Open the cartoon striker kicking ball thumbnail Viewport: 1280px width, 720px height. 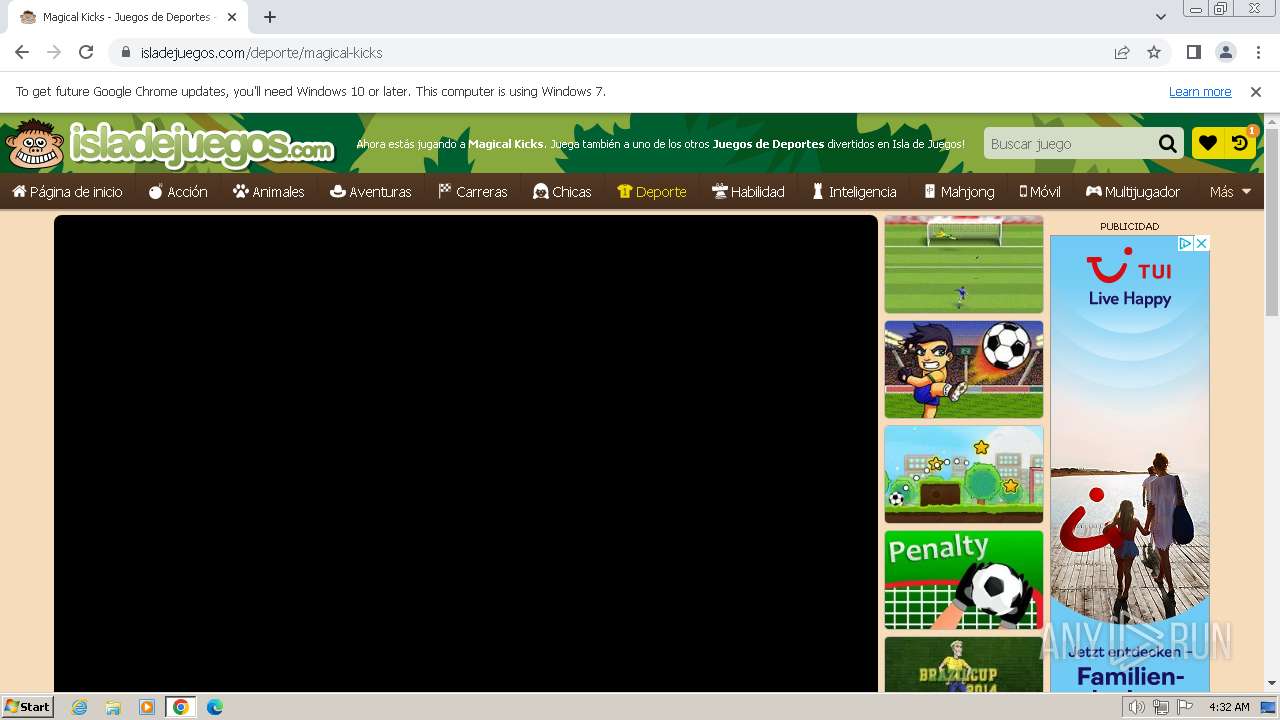964,369
